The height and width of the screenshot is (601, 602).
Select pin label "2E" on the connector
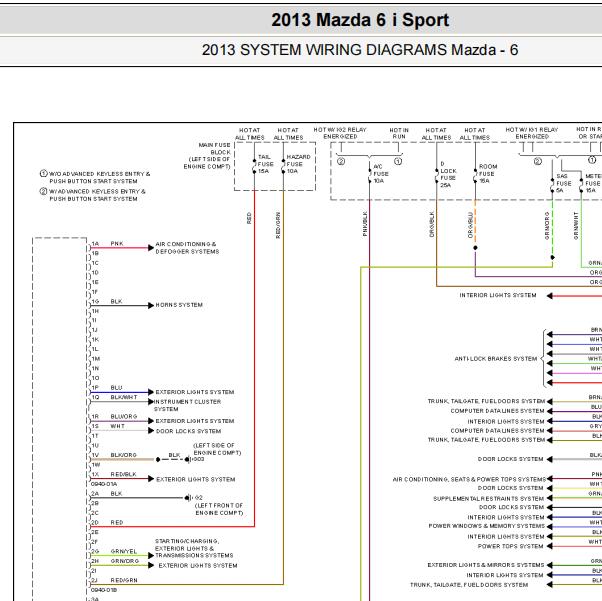coord(95,532)
